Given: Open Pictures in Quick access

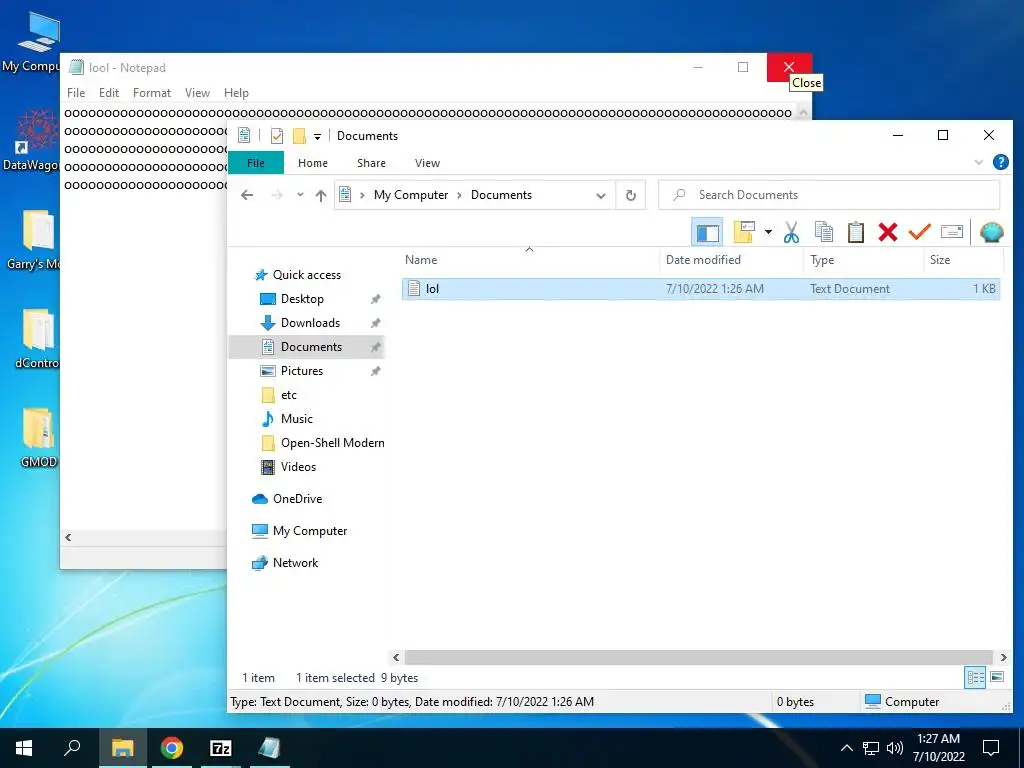Looking at the screenshot, I should [301, 371].
